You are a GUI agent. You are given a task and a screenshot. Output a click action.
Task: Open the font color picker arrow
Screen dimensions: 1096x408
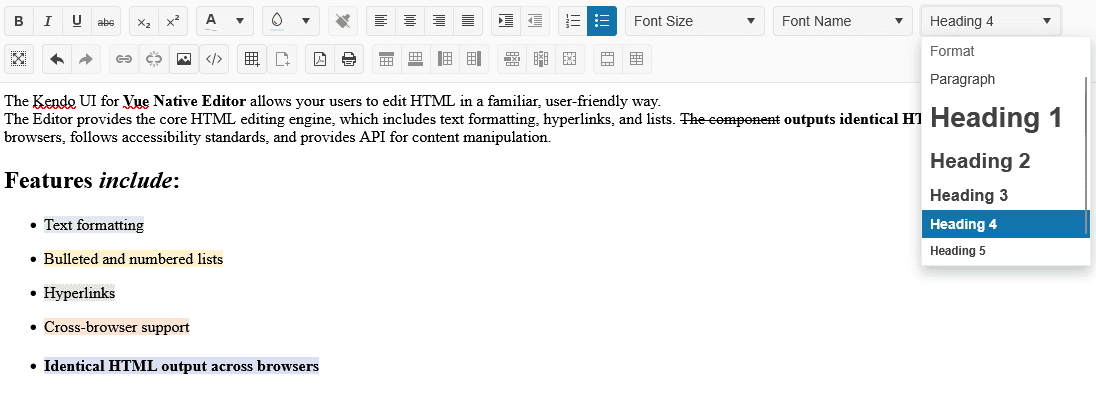pos(240,21)
